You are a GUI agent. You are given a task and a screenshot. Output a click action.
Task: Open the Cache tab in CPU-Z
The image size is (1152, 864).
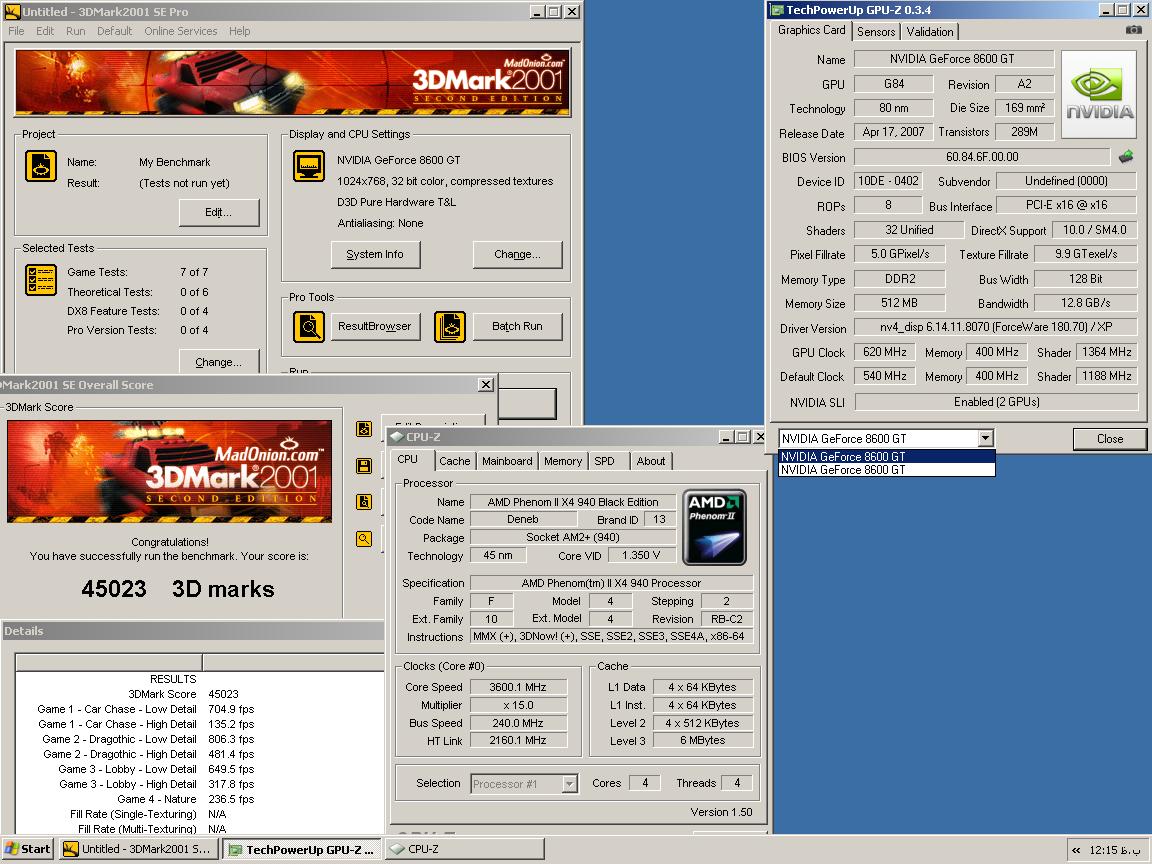pos(455,461)
